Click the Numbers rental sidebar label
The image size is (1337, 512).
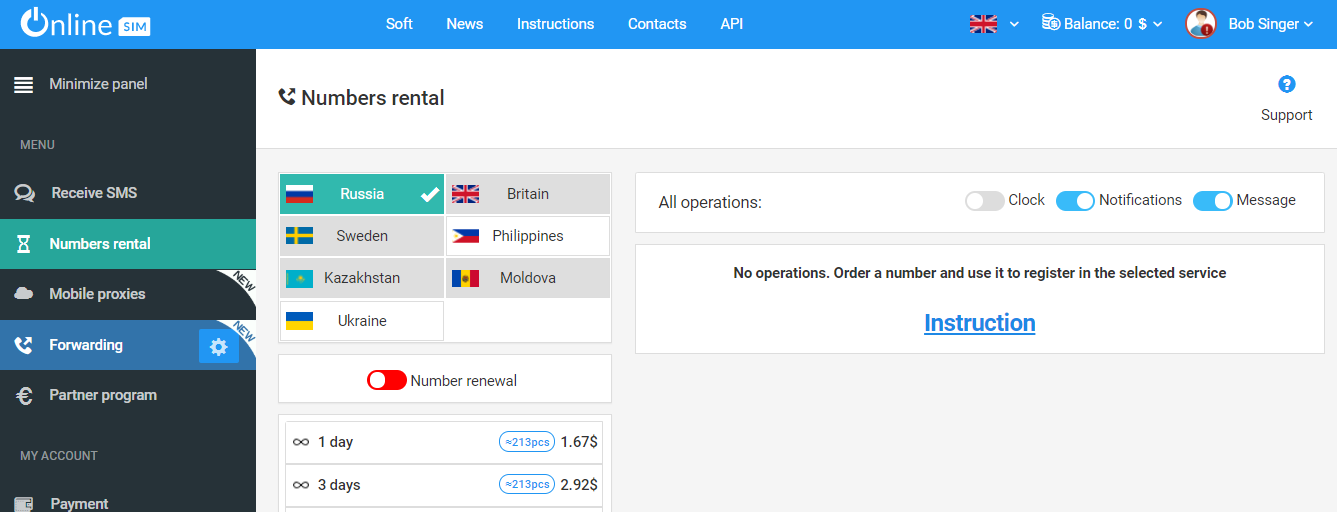(100, 244)
